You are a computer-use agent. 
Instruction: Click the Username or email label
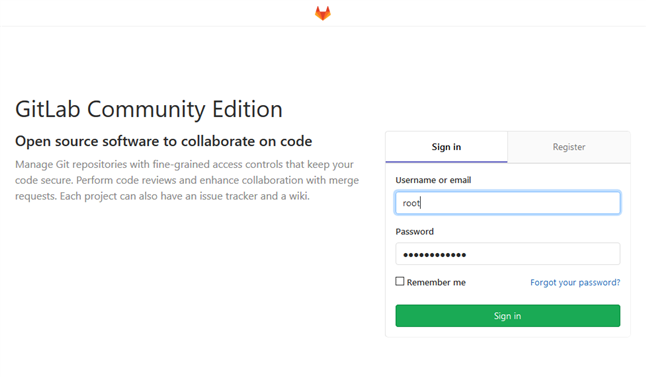(x=433, y=180)
